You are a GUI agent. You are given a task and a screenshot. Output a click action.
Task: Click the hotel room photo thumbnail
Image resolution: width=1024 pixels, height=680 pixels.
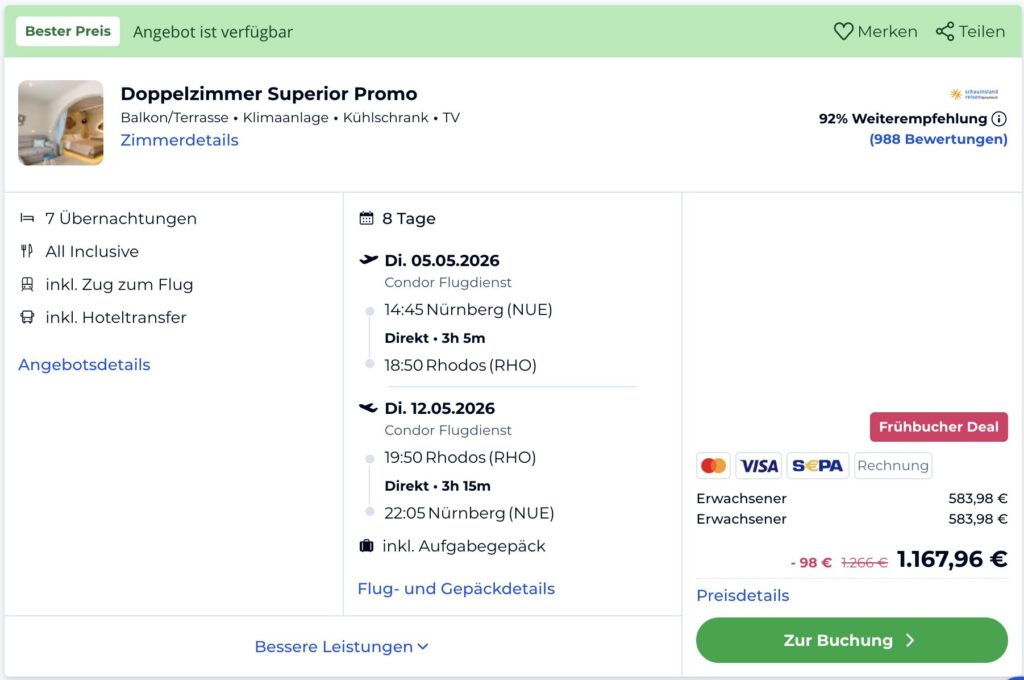(60, 122)
